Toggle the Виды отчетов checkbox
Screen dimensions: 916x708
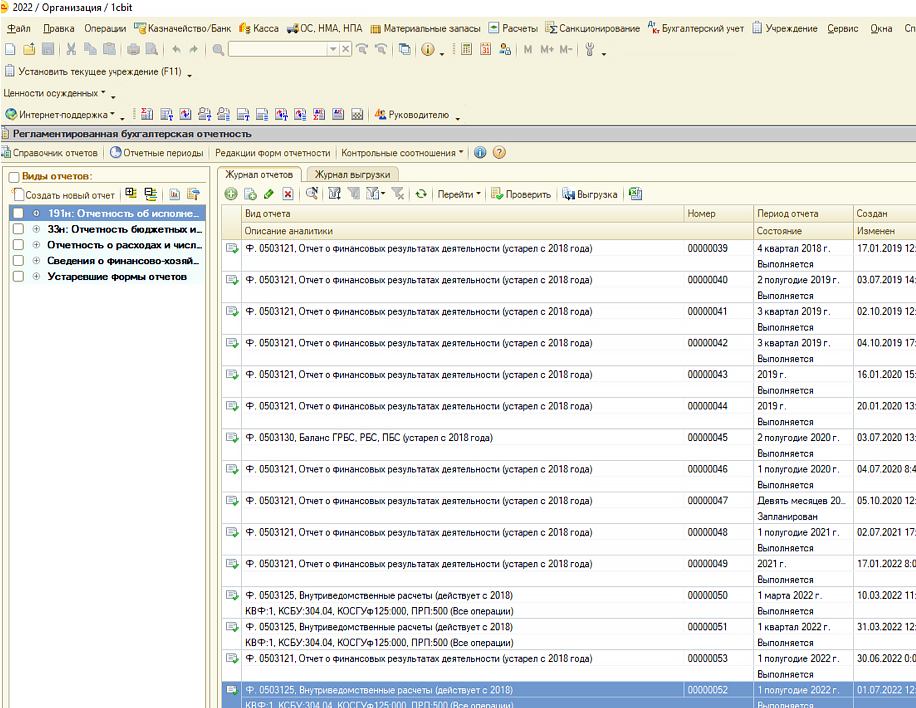[14, 176]
